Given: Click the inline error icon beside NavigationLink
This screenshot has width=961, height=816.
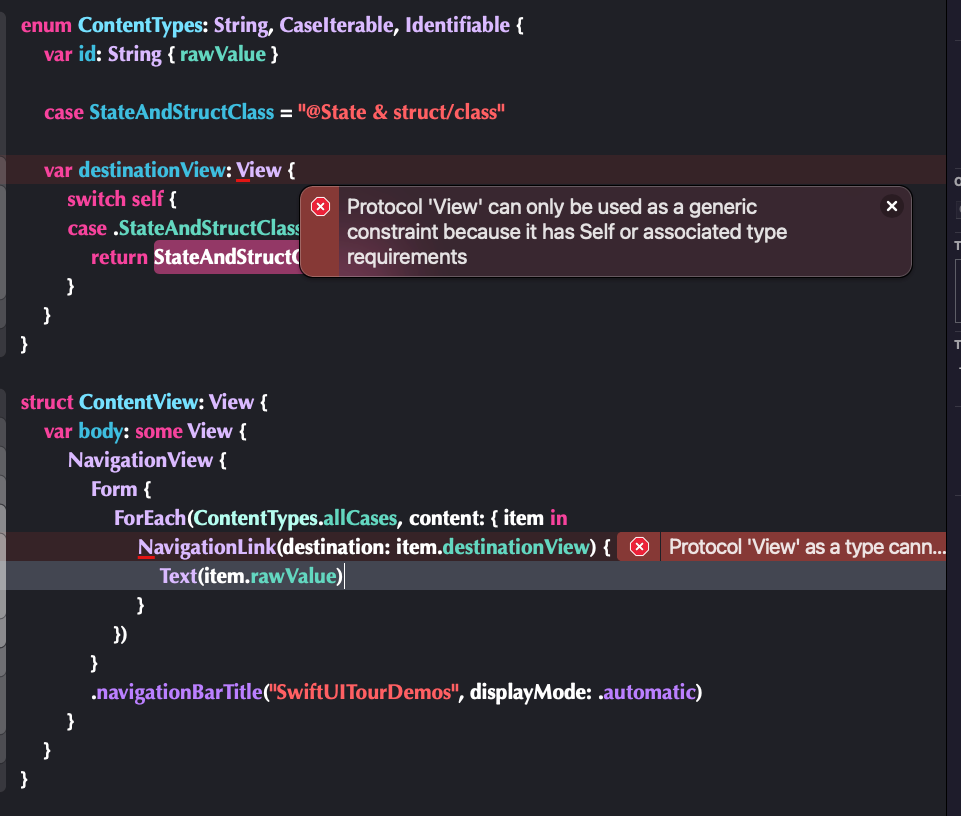Looking at the screenshot, I should (639, 547).
